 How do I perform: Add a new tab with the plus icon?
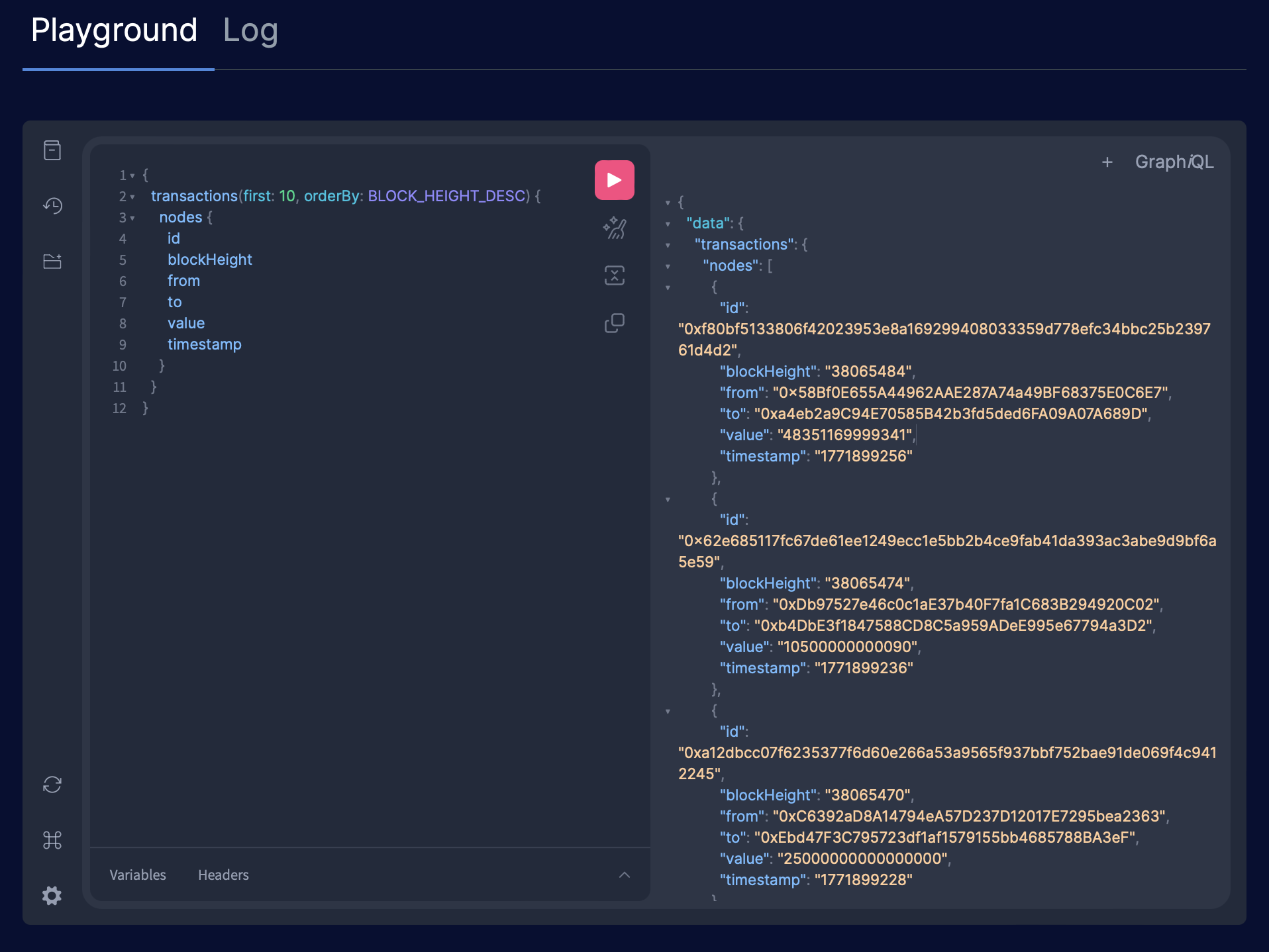(1107, 162)
